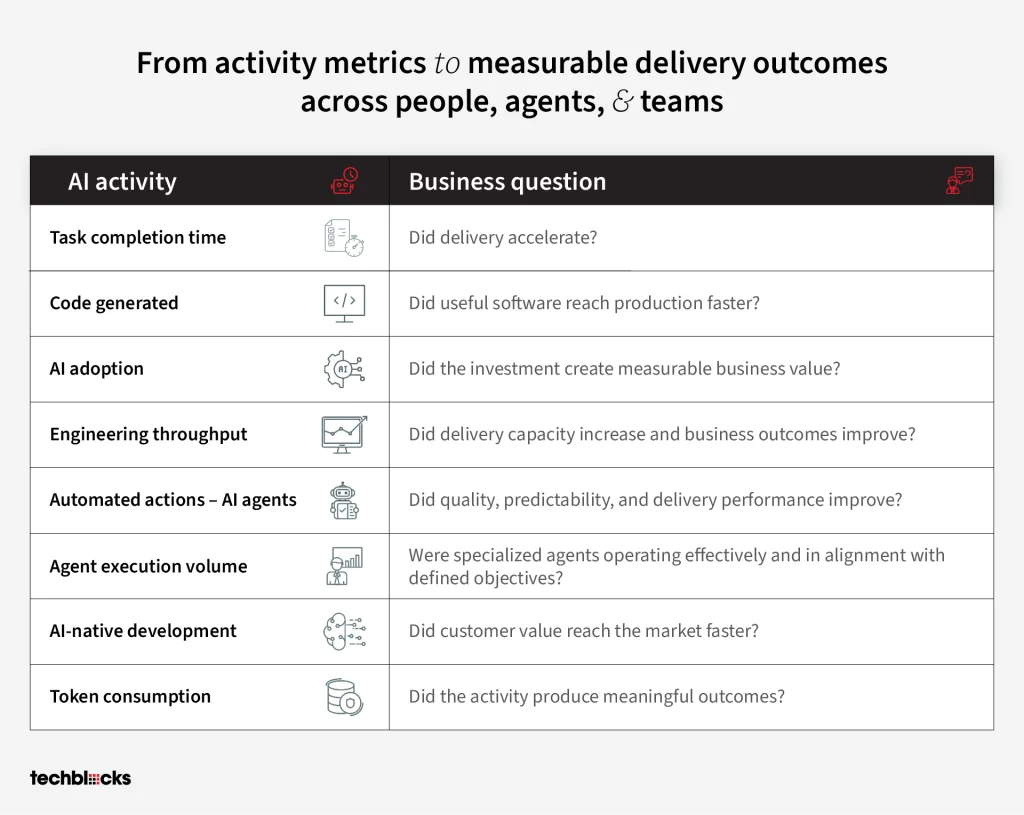Select the throughput chart monitor icon
1024x815 pixels.
pyautogui.click(x=344, y=435)
